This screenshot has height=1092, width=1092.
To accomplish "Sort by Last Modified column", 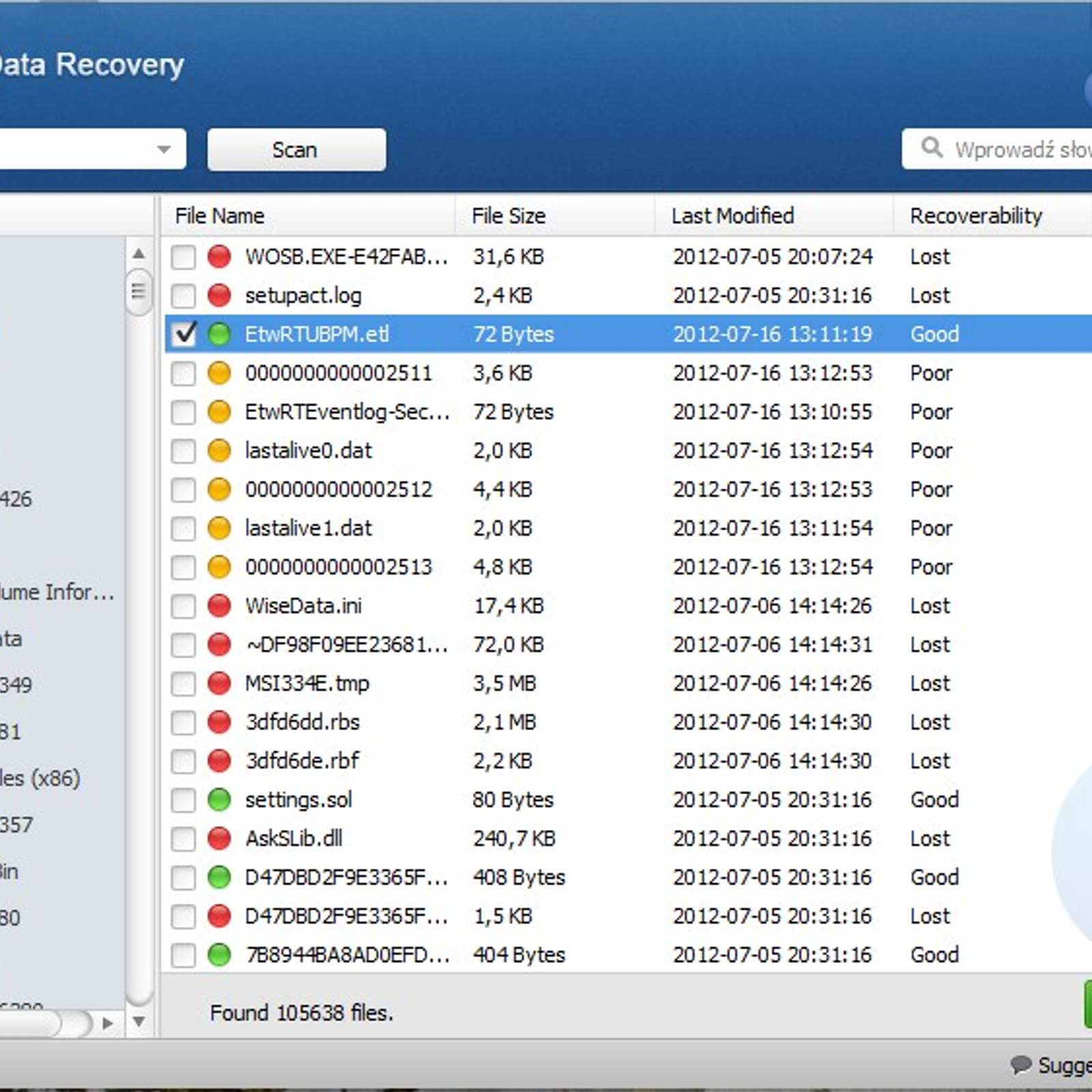I will pyautogui.click(x=773, y=216).
